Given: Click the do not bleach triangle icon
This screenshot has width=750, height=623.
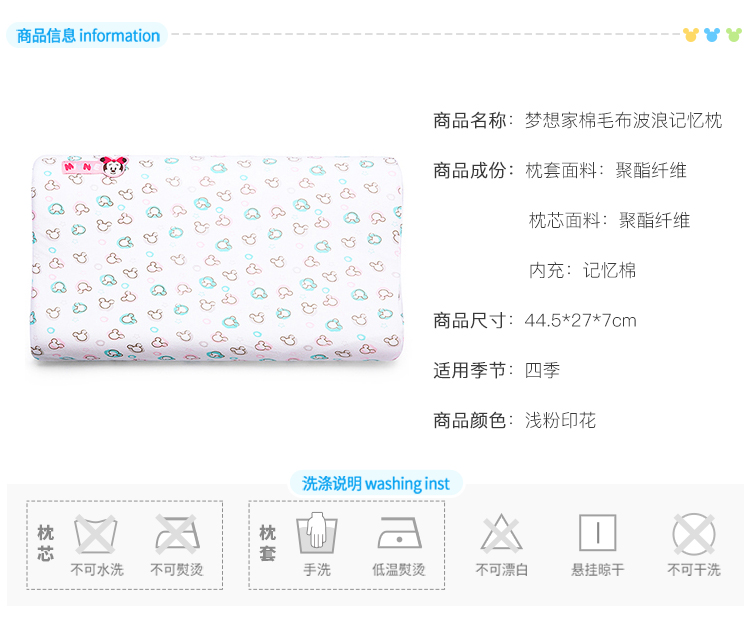Looking at the screenshot, I should point(501,533).
